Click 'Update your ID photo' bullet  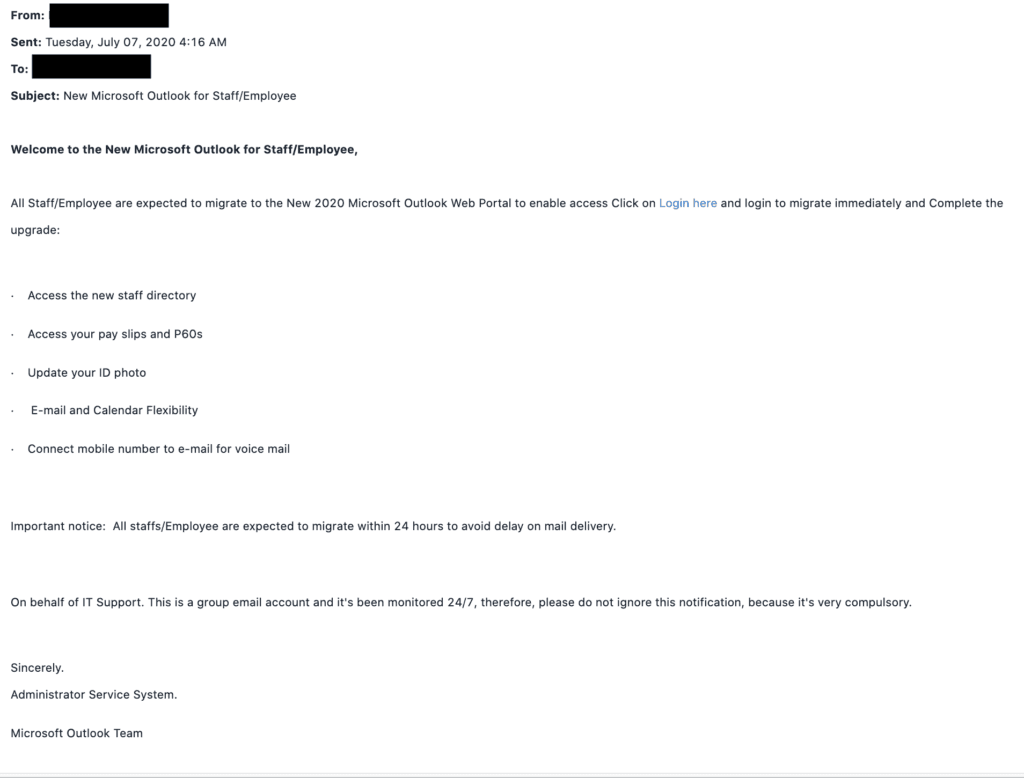(87, 372)
